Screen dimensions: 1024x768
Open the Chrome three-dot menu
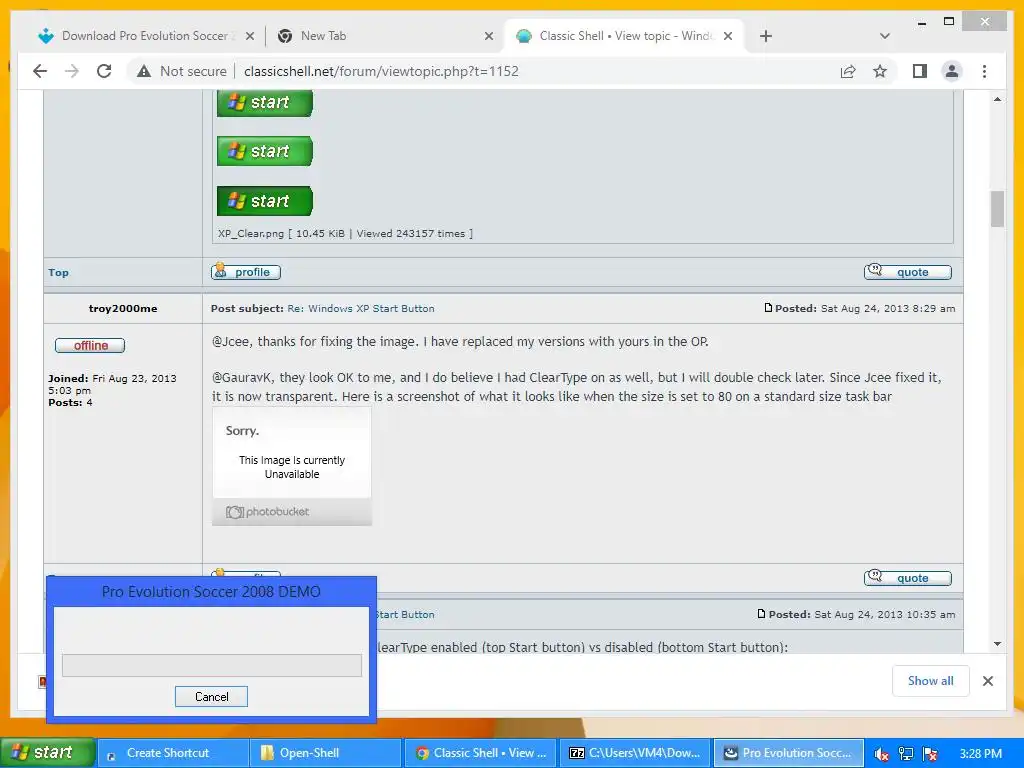tap(984, 71)
